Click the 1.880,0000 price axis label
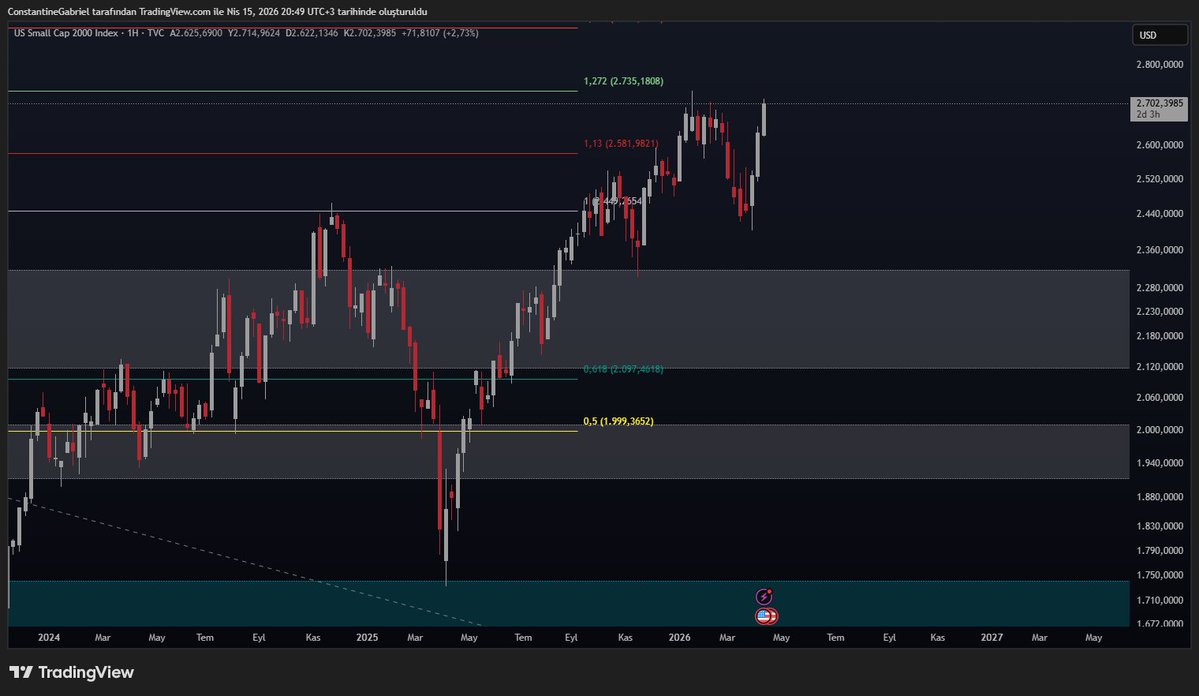 point(1159,497)
